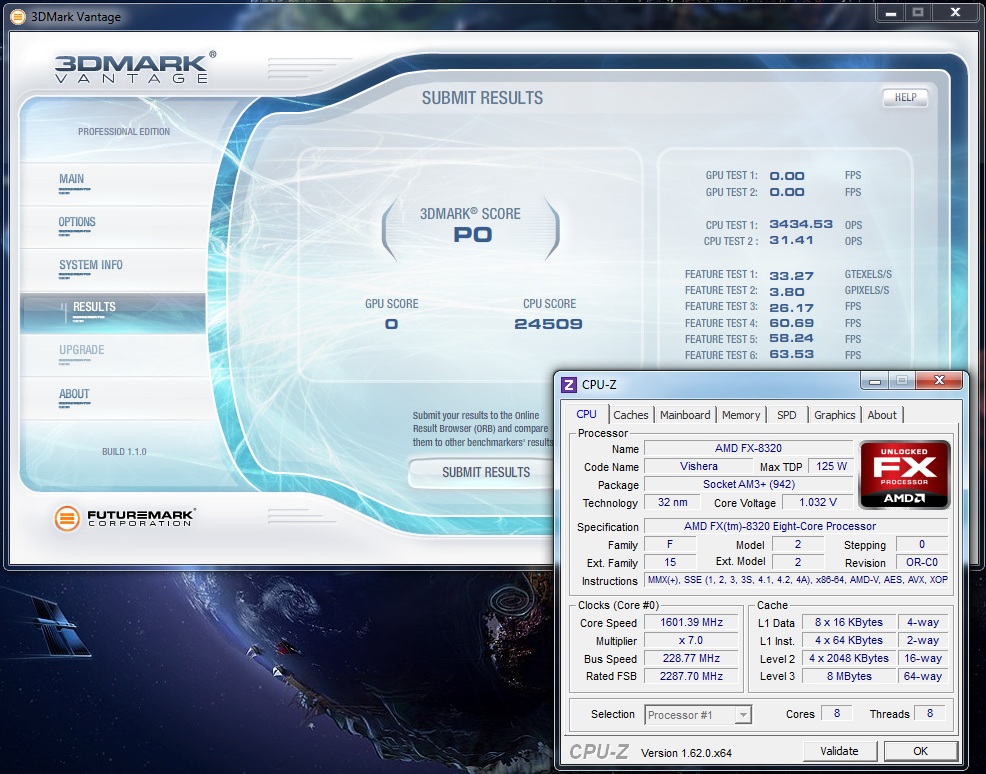Click the Validate button
Screen dimensions: 986x774
click(x=839, y=751)
